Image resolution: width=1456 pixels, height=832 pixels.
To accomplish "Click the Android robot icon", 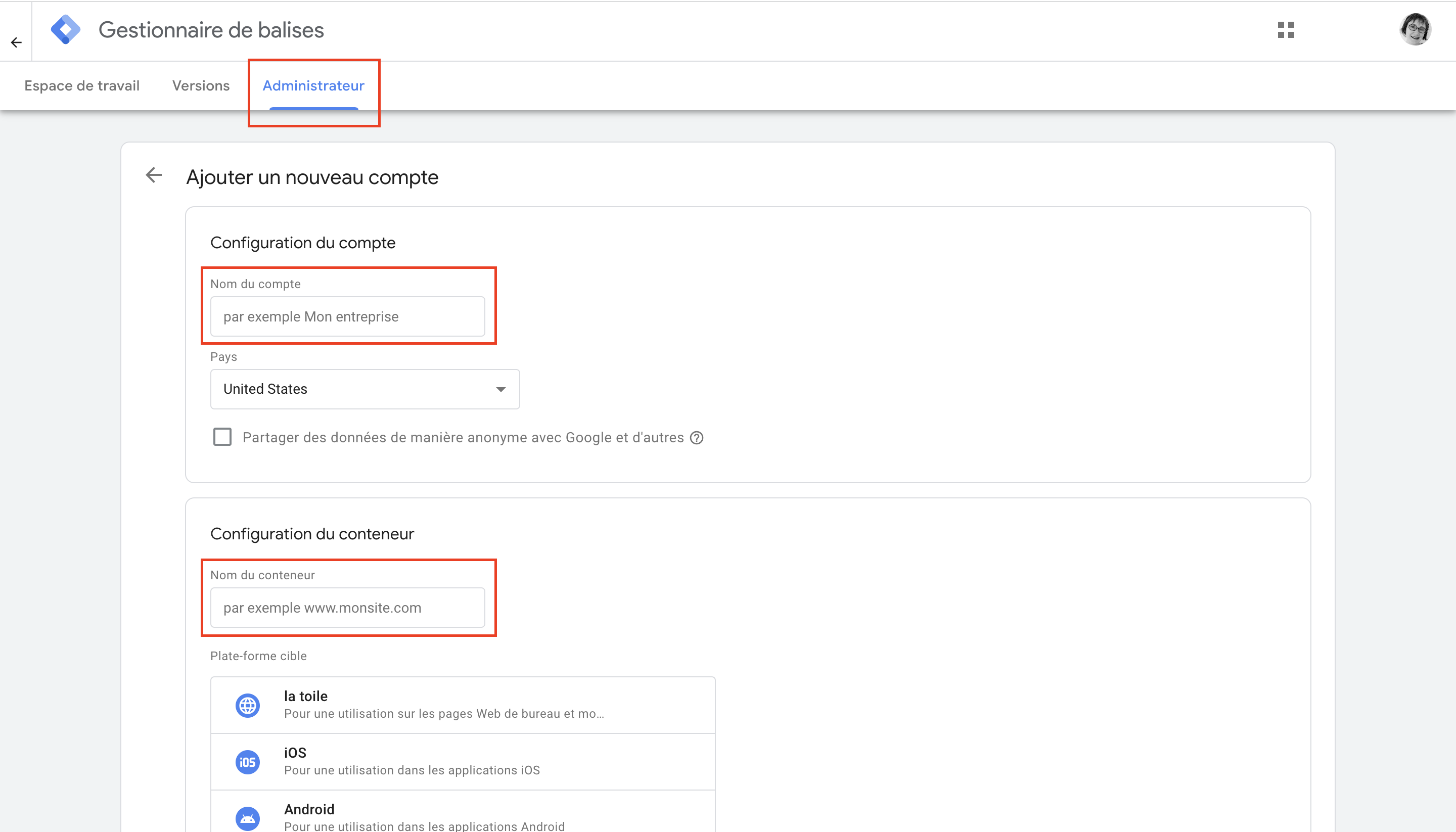I will tap(247, 819).
